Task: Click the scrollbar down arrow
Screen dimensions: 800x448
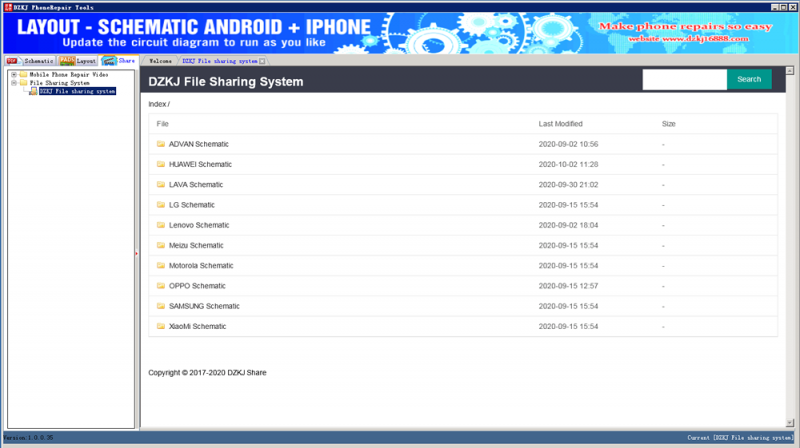Action: click(790, 423)
